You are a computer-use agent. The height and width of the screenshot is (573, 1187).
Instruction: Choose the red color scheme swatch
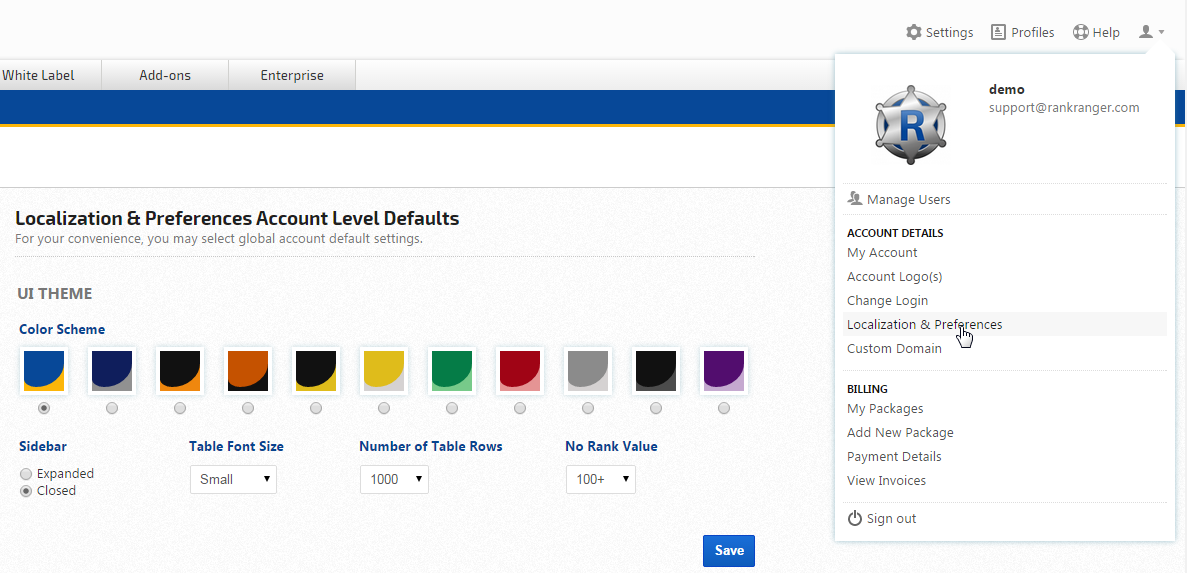click(520, 371)
